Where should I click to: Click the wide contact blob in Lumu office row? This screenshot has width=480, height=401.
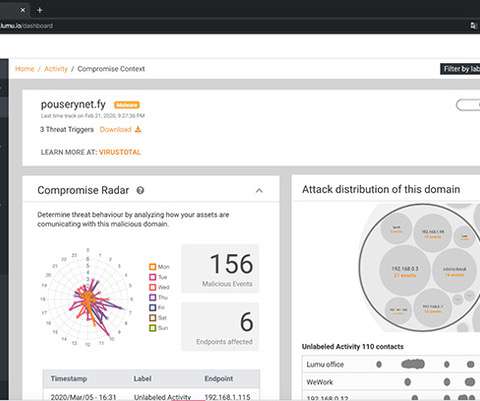click(413, 364)
